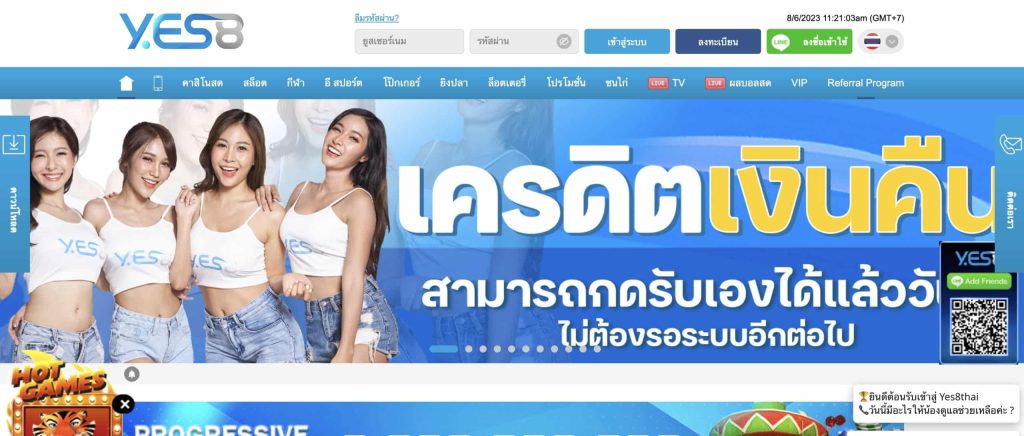This screenshot has height=436, width=1024.
Task: Click the username input field
Action: pos(409,42)
